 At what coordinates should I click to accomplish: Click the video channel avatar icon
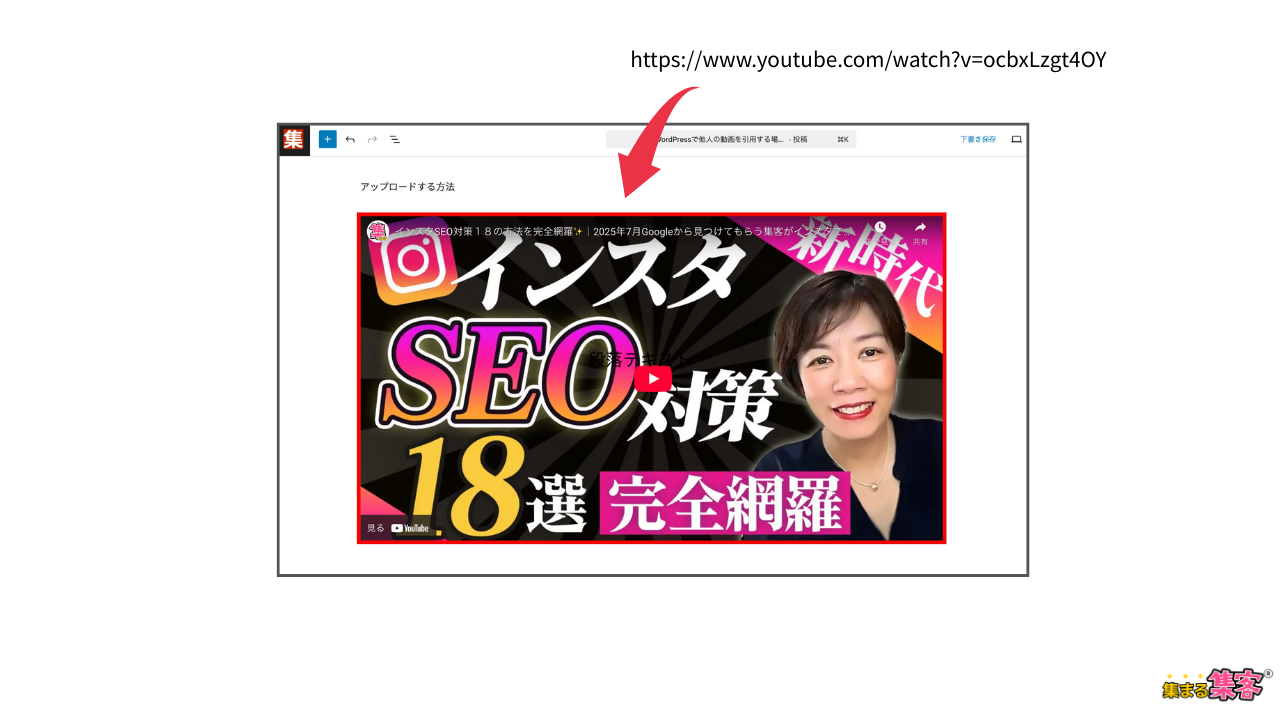pyautogui.click(x=378, y=231)
